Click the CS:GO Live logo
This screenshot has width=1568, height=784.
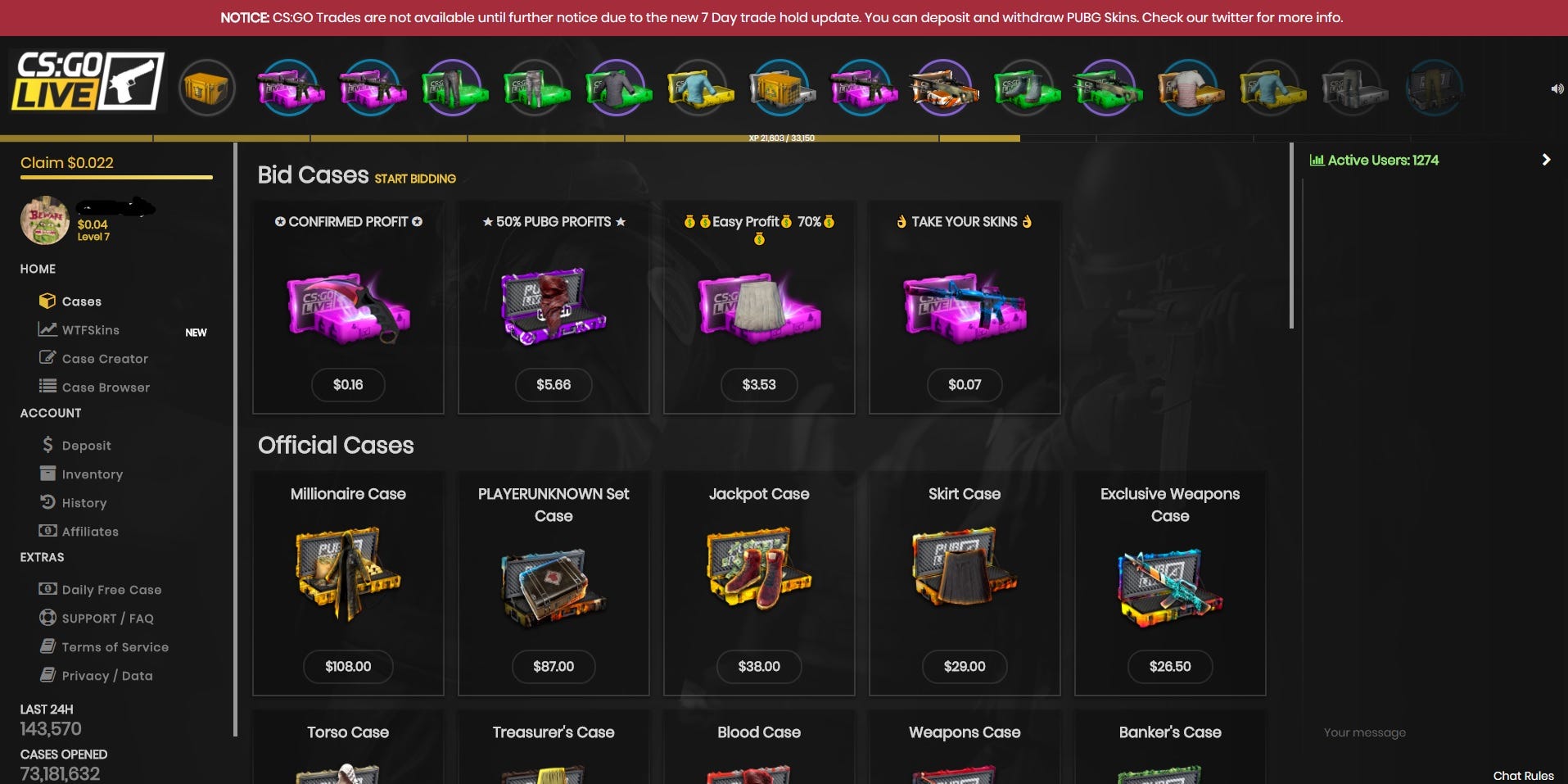click(x=88, y=81)
